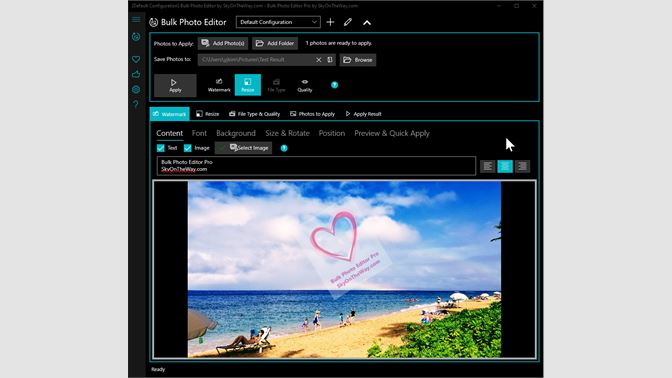672x378 pixels.
Task: Uncheck the Text checkbox
Action: (x=161, y=148)
